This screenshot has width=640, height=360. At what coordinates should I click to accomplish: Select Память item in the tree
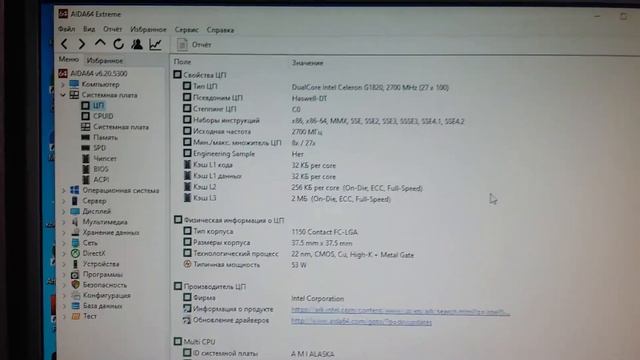pyautogui.click(x=105, y=138)
